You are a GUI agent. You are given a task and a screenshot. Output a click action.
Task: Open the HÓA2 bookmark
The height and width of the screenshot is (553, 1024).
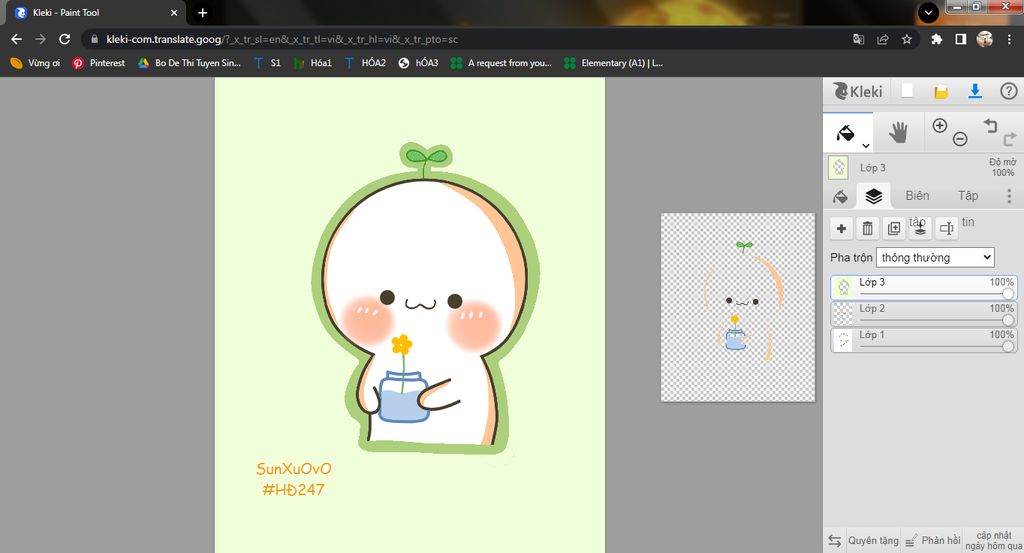pyautogui.click(x=365, y=63)
